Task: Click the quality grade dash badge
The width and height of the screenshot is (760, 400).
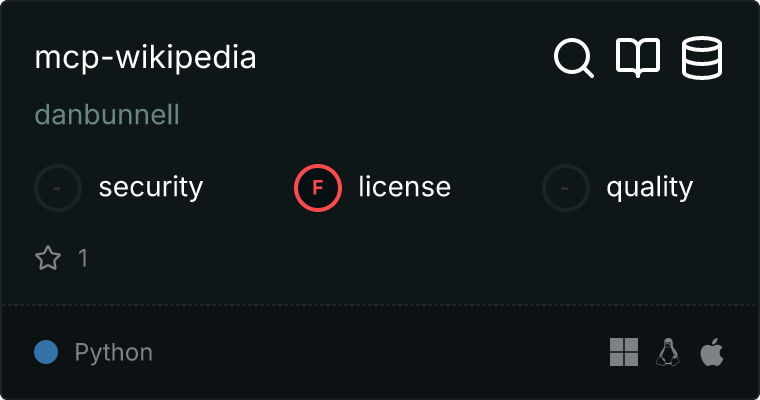Action: click(x=566, y=187)
